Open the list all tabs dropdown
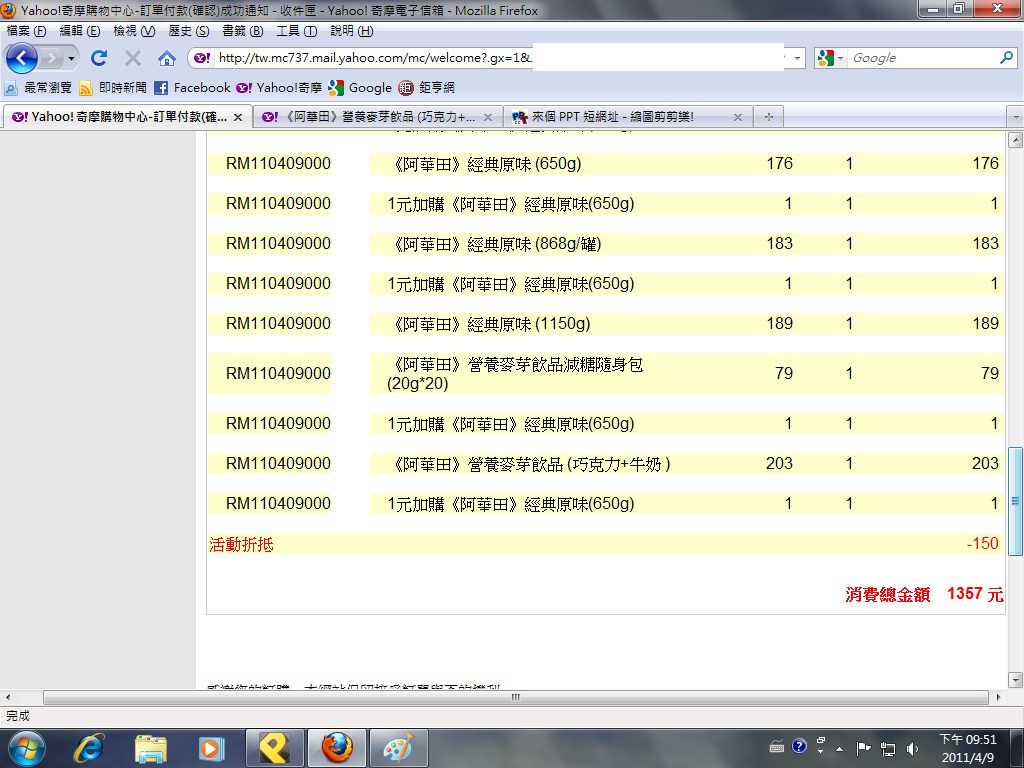Screen dimensions: 1024x768 pyautogui.click(x=1015, y=117)
